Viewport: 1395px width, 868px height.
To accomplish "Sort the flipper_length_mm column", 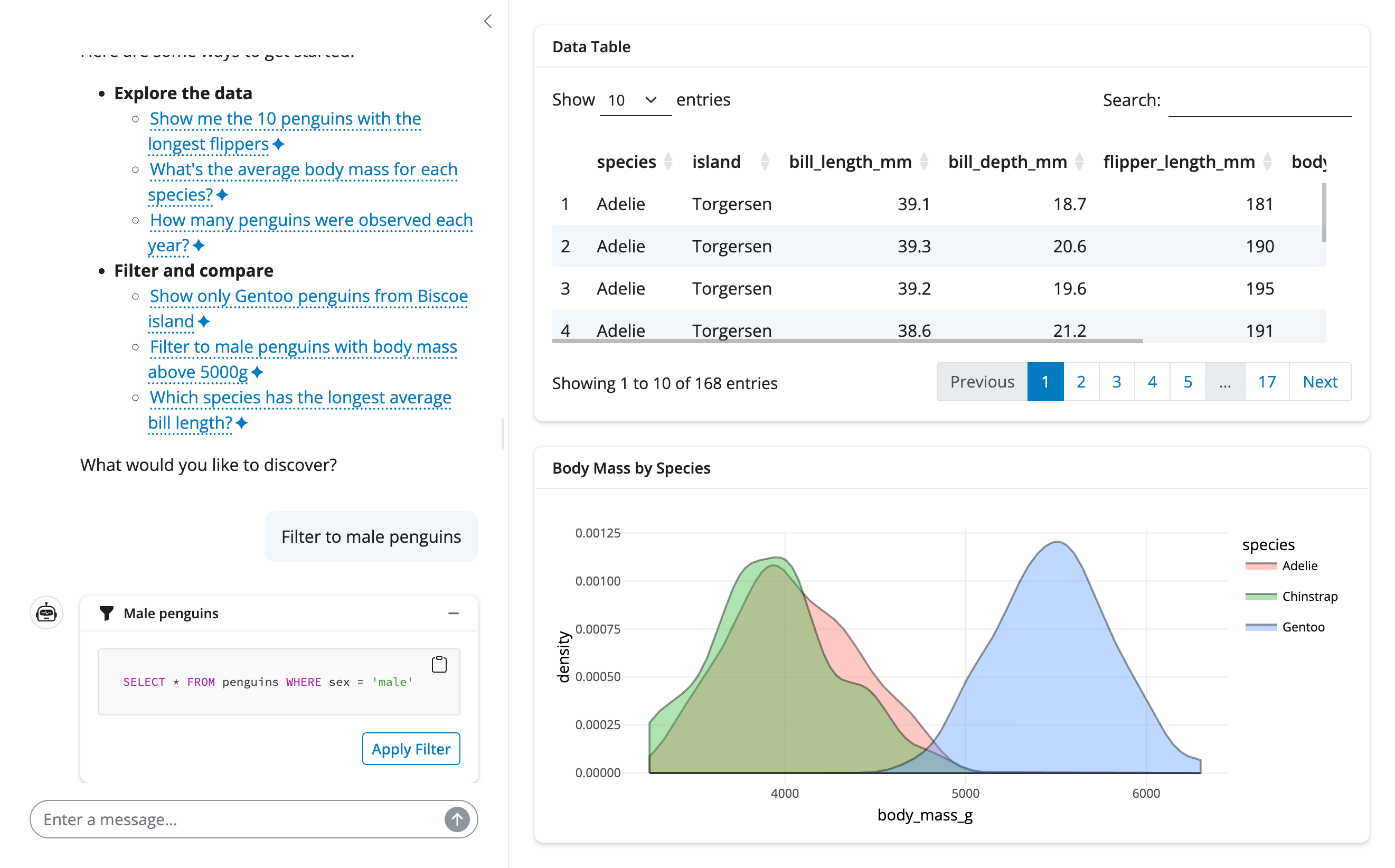I will [1268, 162].
